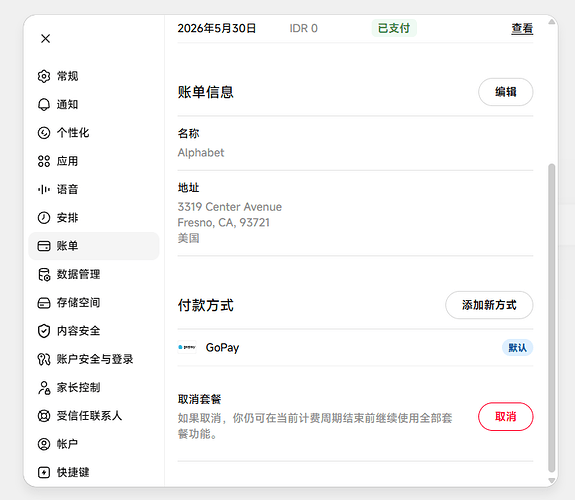Click the 帐户 profile icon
The width and height of the screenshot is (575, 500).
(44, 444)
